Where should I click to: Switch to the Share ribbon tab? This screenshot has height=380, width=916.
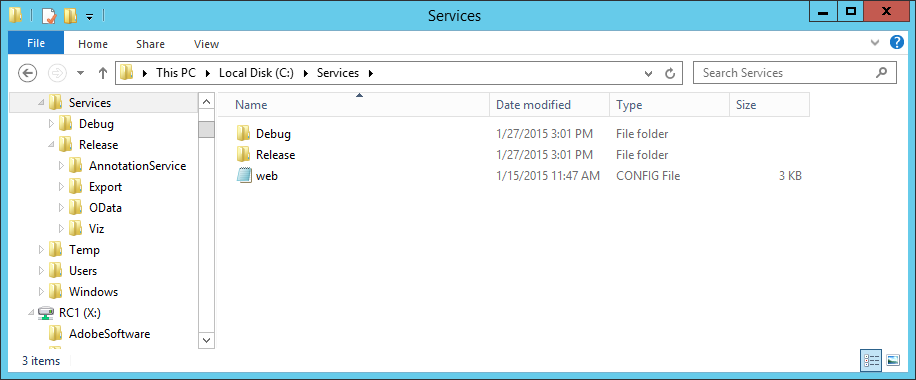point(150,44)
